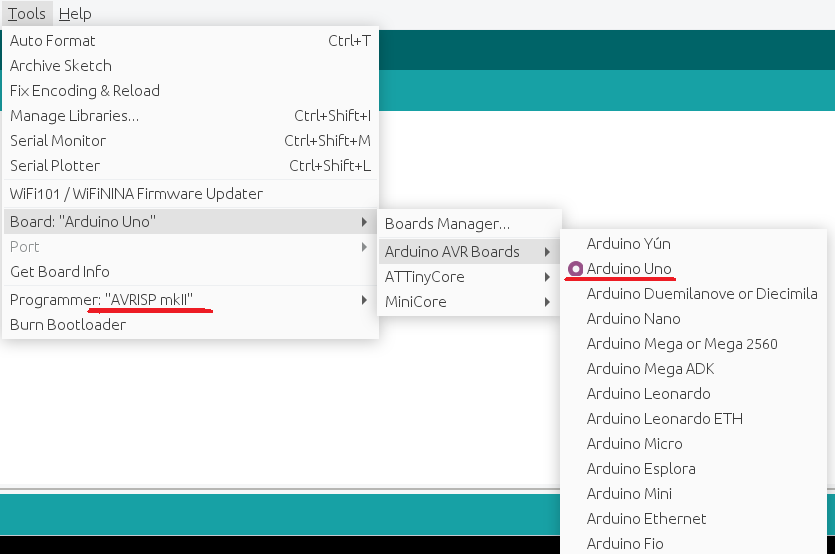The width and height of the screenshot is (835, 554).
Task: Select Get Board Info
Action: (191, 272)
